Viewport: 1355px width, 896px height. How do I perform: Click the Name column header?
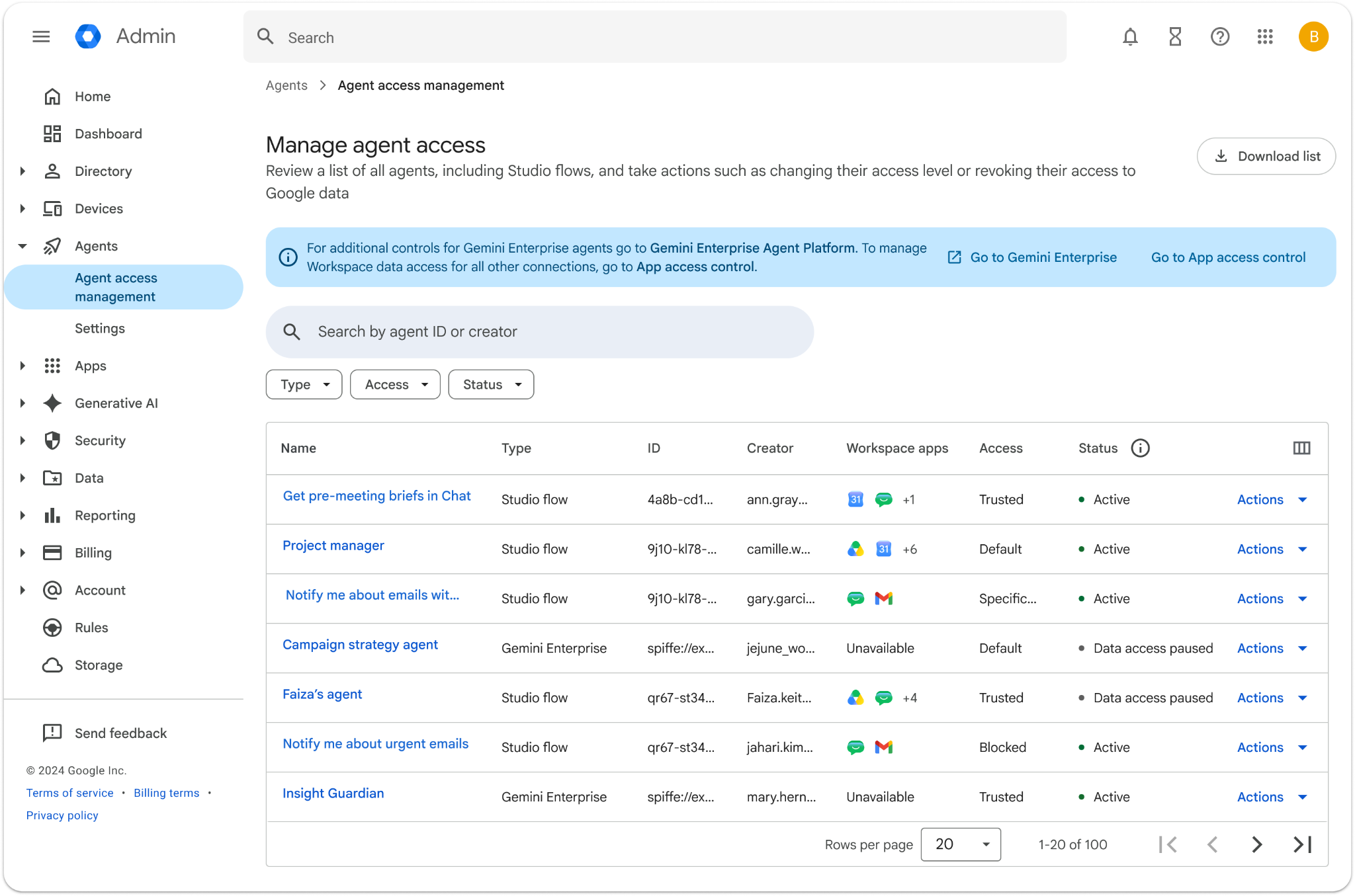coord(298,448)
